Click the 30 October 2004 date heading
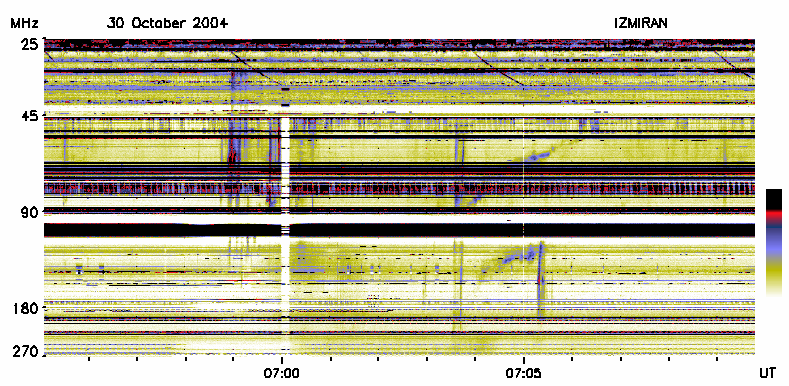 (x=167, y=23)
